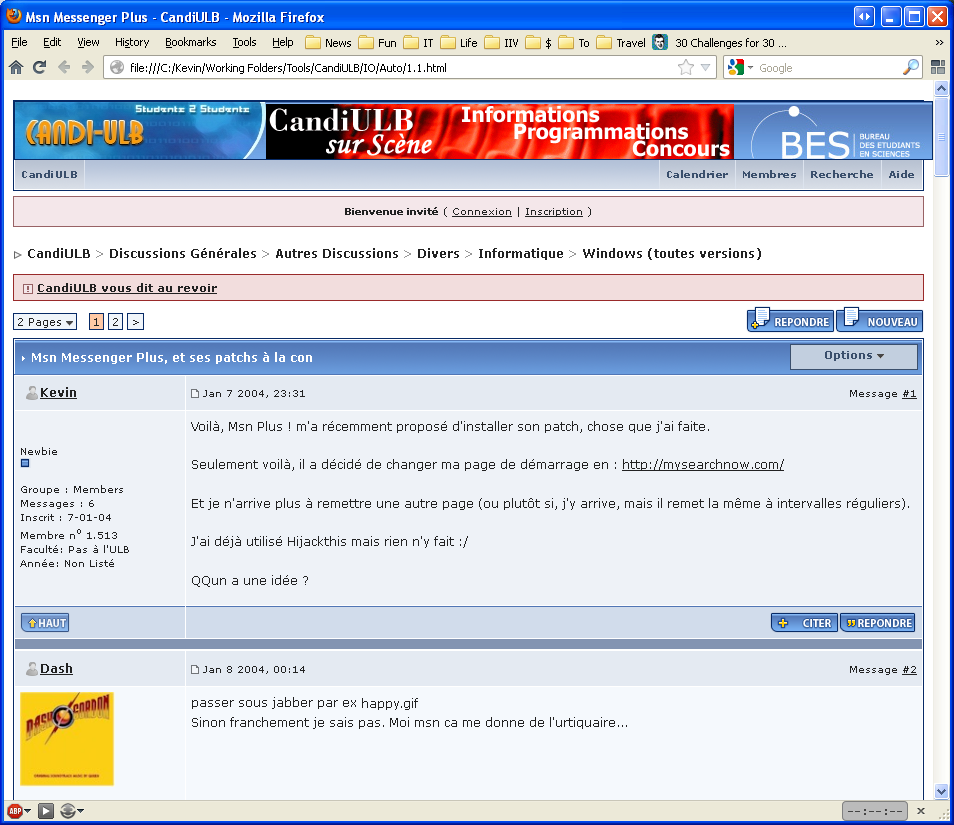Viewport: 954px width, 825px height.
Task: Bookmark this page with the star icon
Action: tap(686, 68)
